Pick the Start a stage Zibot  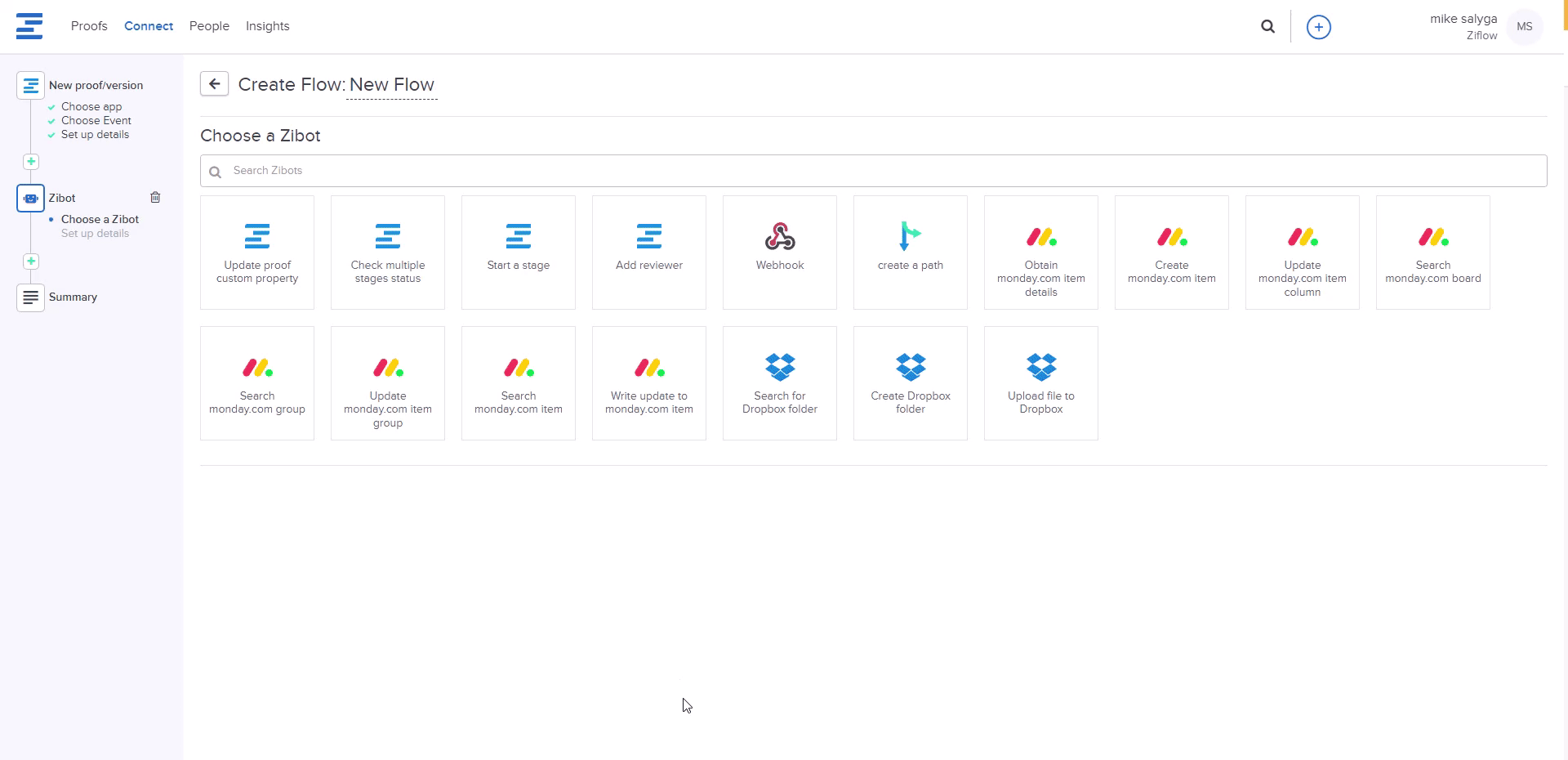pyautogui.click(x=519, y=253)
